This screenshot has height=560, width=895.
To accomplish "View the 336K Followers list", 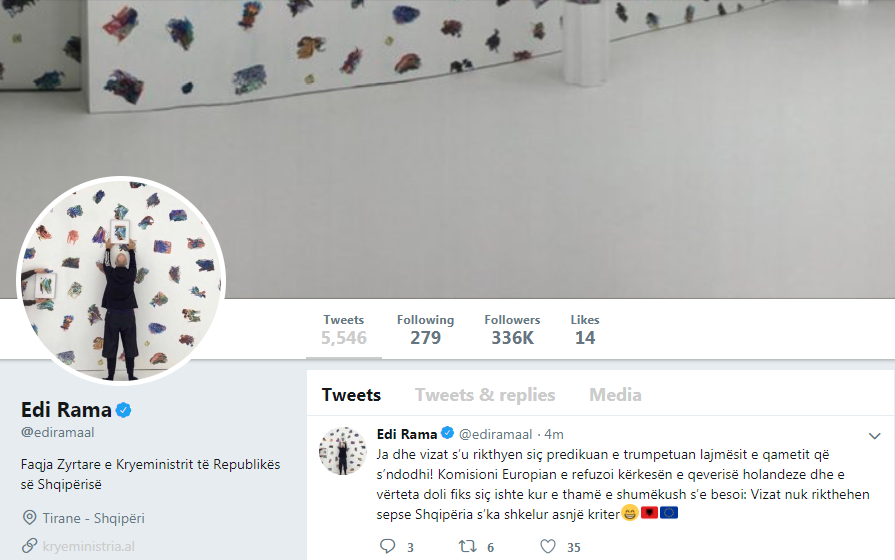I will (513, 330).
